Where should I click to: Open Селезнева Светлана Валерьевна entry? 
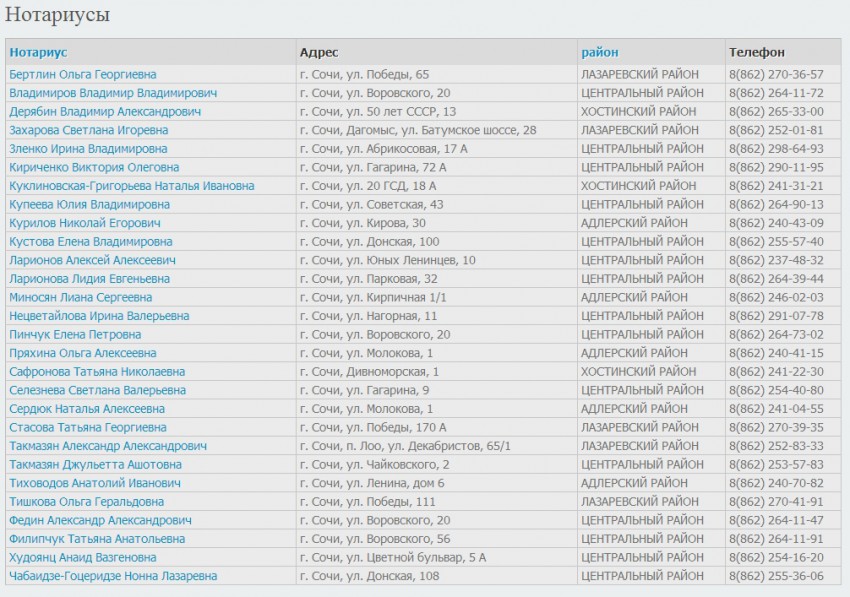coord(97,390)
